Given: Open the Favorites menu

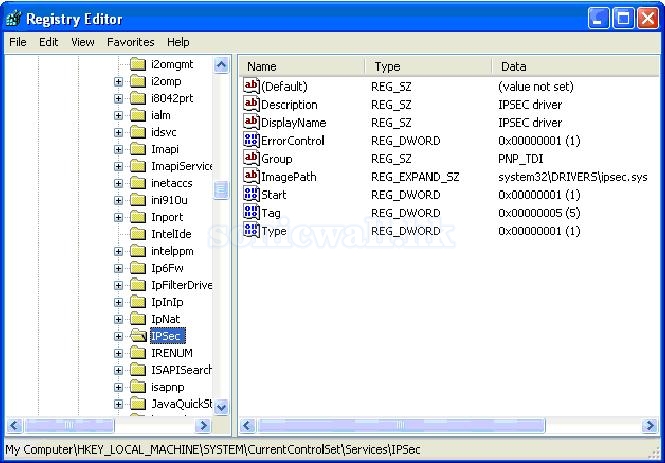Looking at the screenshot, I should point(131,42).
